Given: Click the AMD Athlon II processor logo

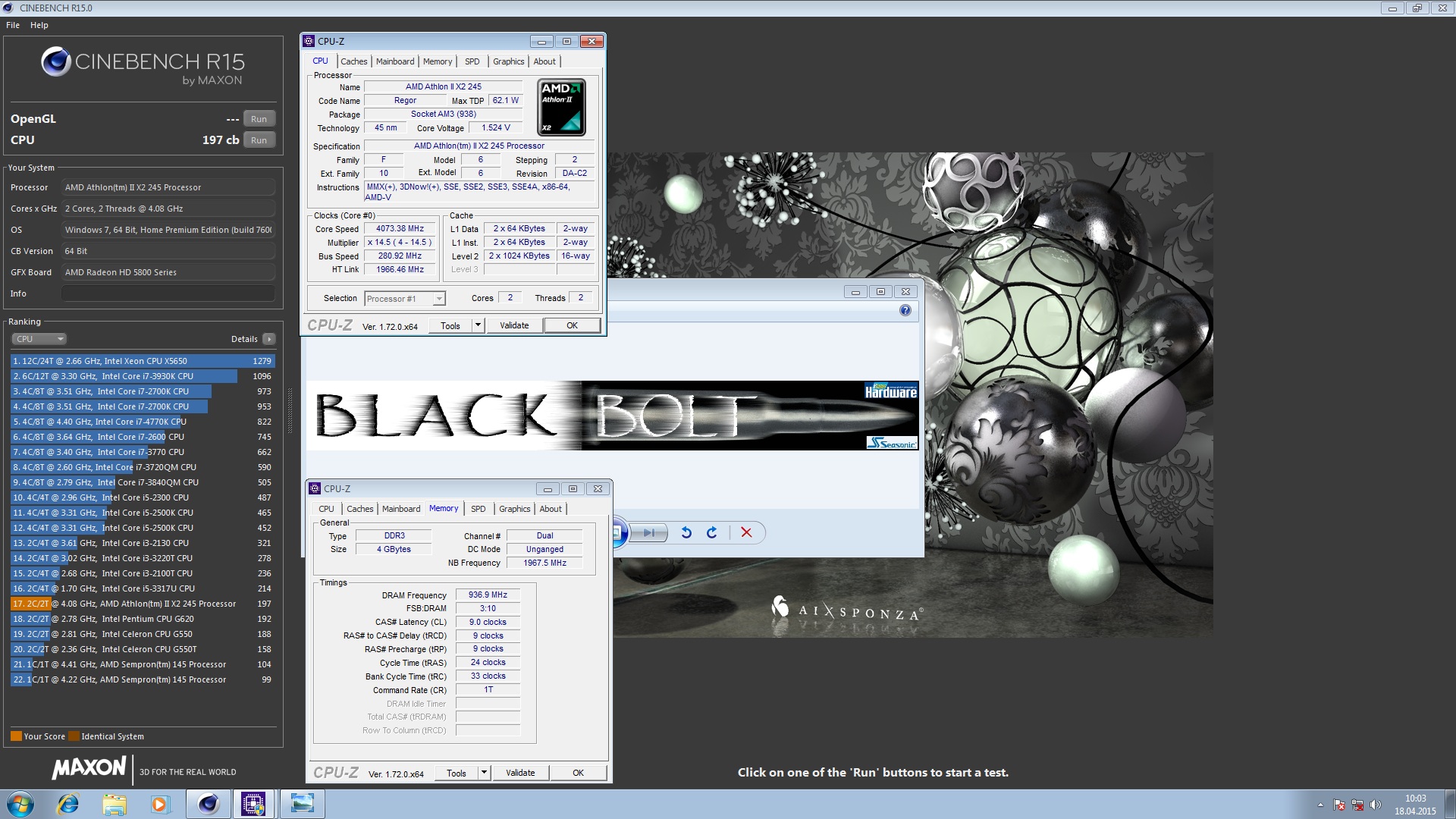Looking at the screenshot, I should pyautogui.click(x=561, y=107).
